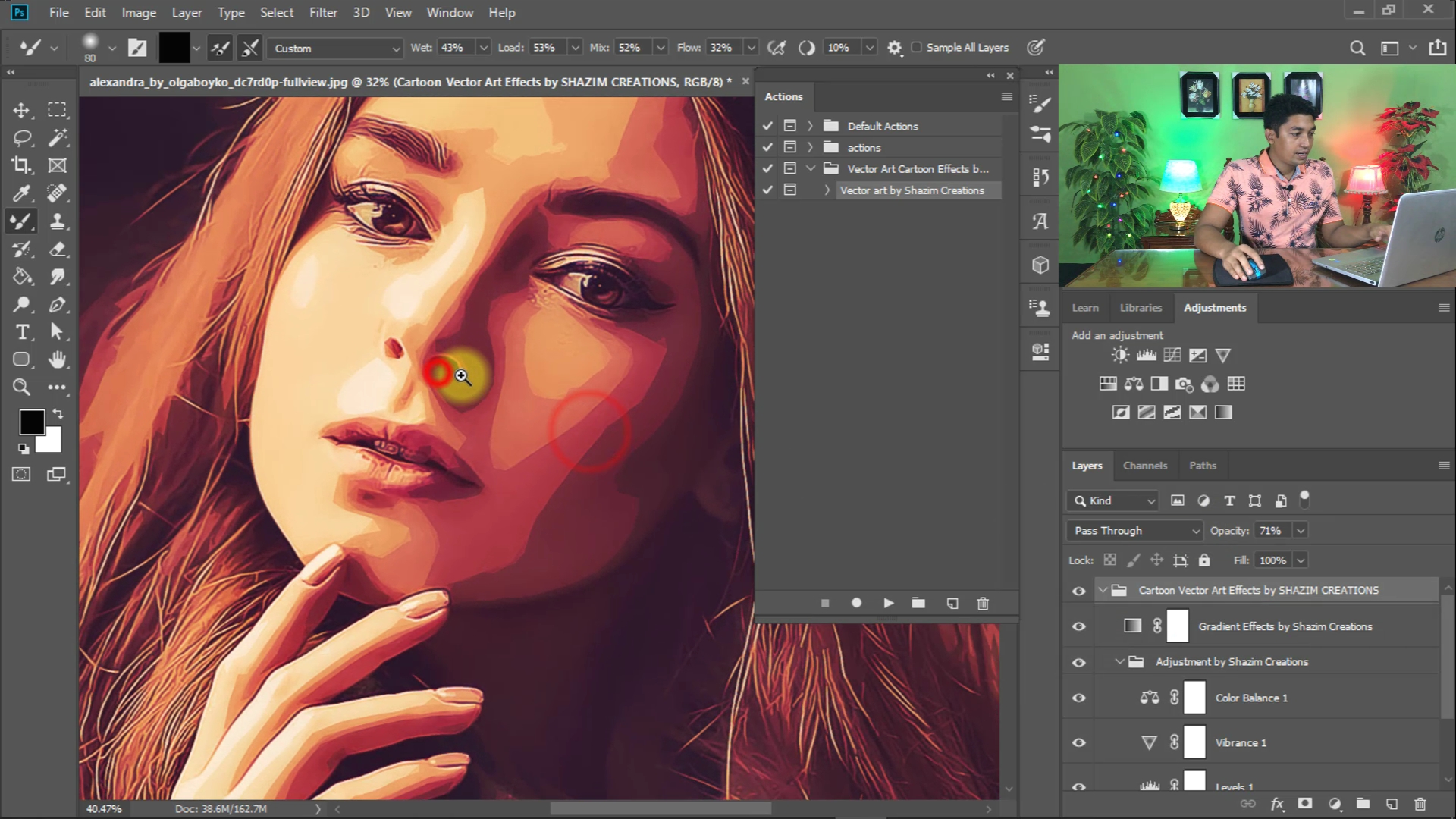Image resolution: width=1456 pixels, height=819 pixels.
Task: Select the Horizontal Type tool
Action: point(21,332)
